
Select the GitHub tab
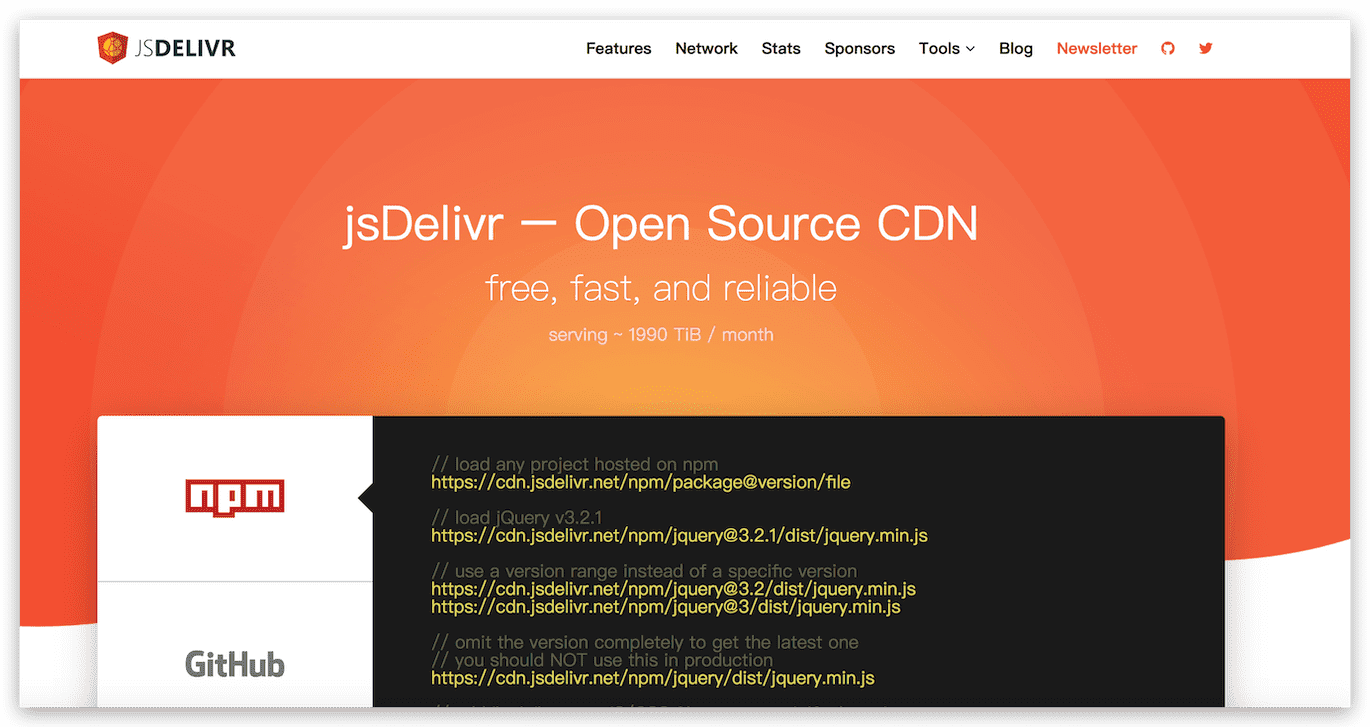(235, 664)
